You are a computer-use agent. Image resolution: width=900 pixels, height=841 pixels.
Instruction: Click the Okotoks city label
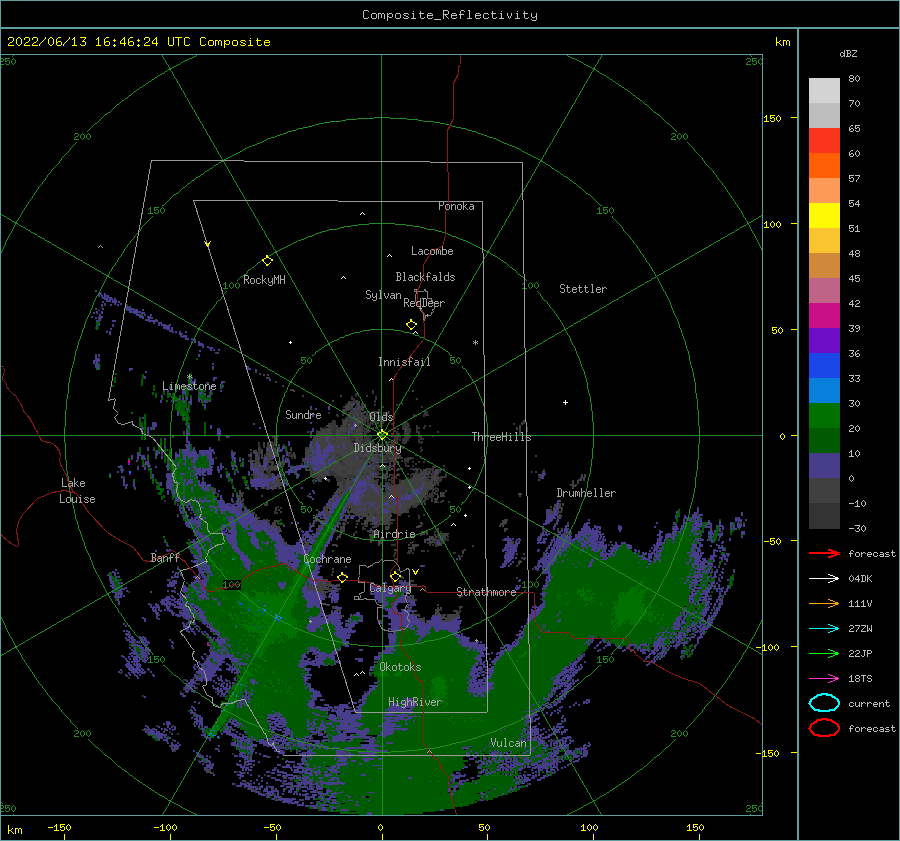[400, 667]
